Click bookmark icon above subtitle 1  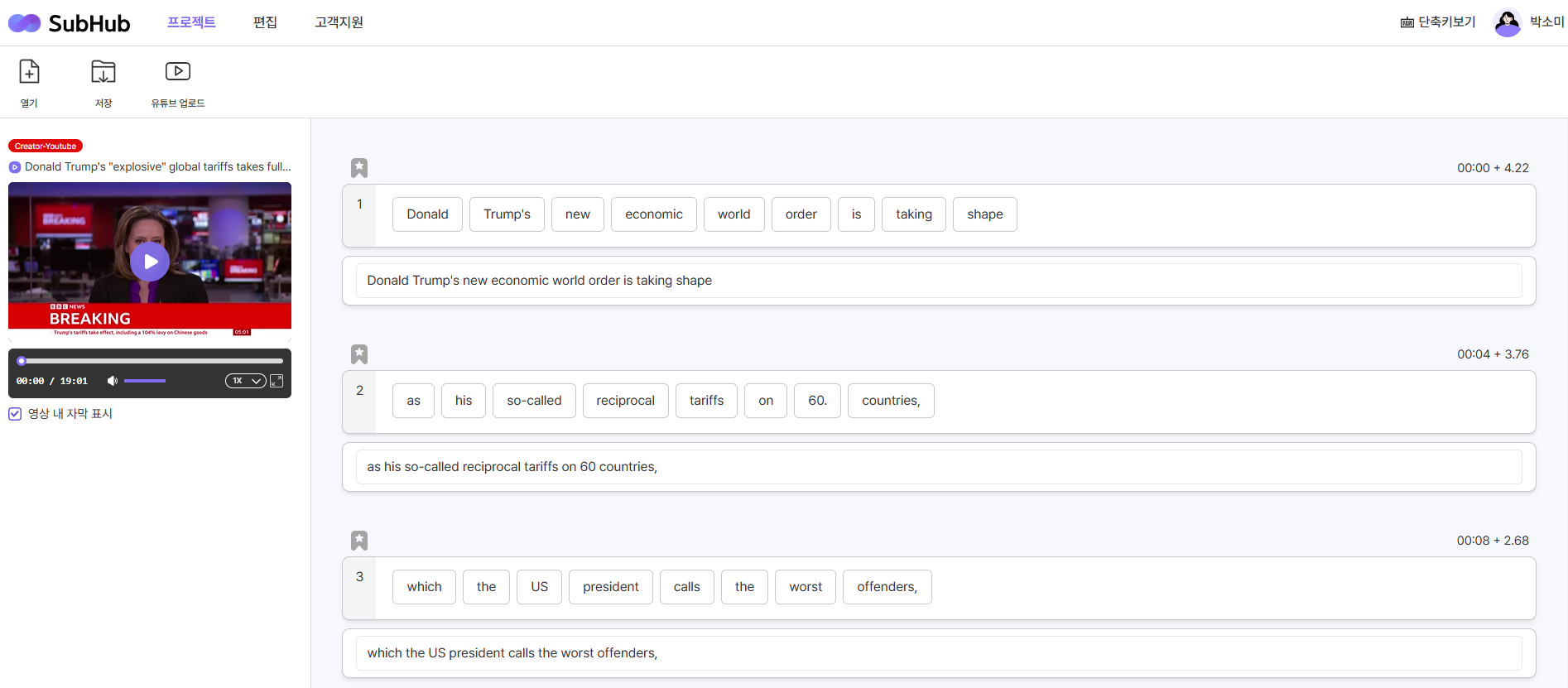click(x=359, y=168)
